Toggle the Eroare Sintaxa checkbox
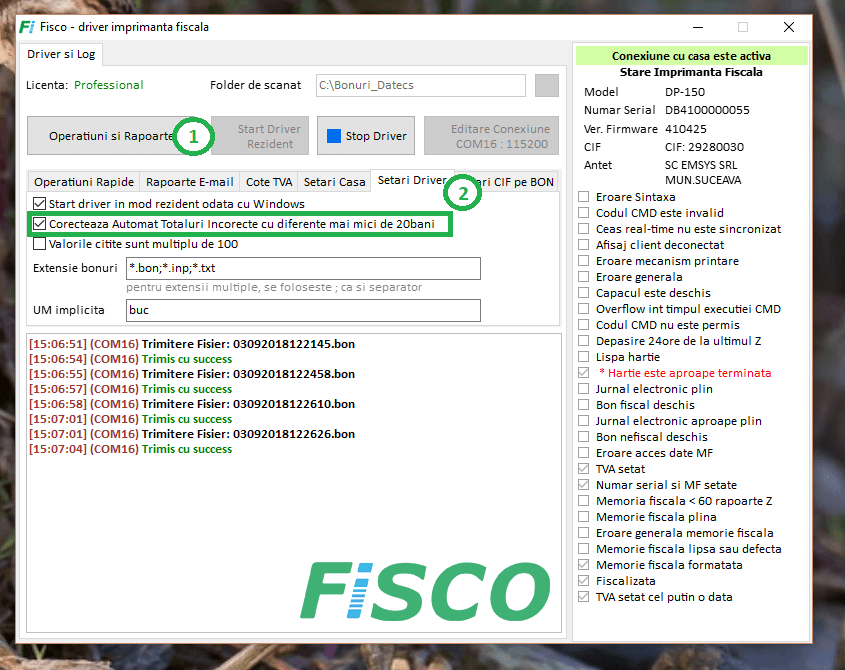Viewport: 845px width, 670px height. 584,197
